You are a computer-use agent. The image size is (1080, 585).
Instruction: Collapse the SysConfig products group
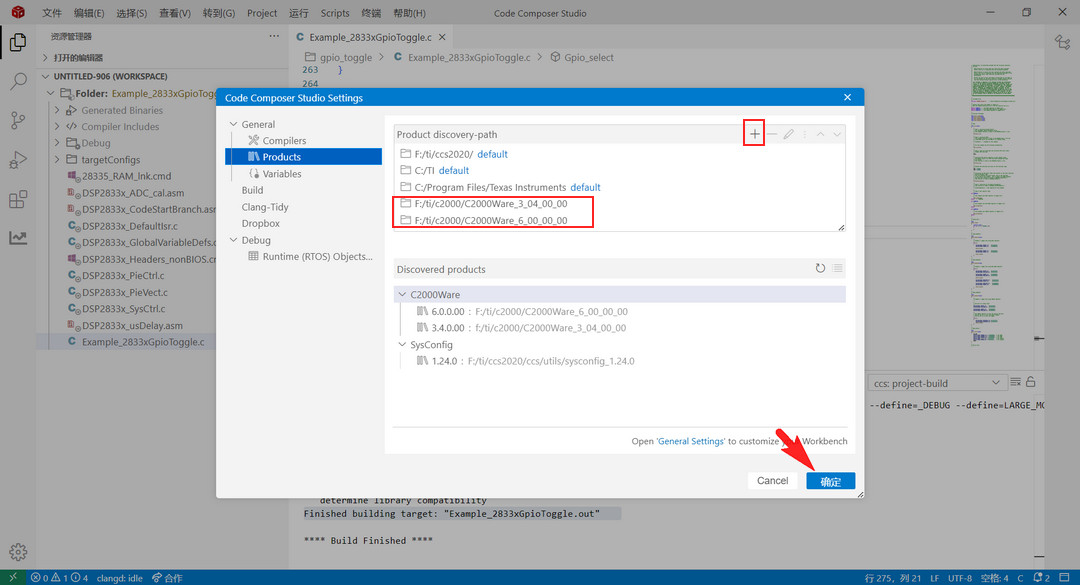(402, 345)
